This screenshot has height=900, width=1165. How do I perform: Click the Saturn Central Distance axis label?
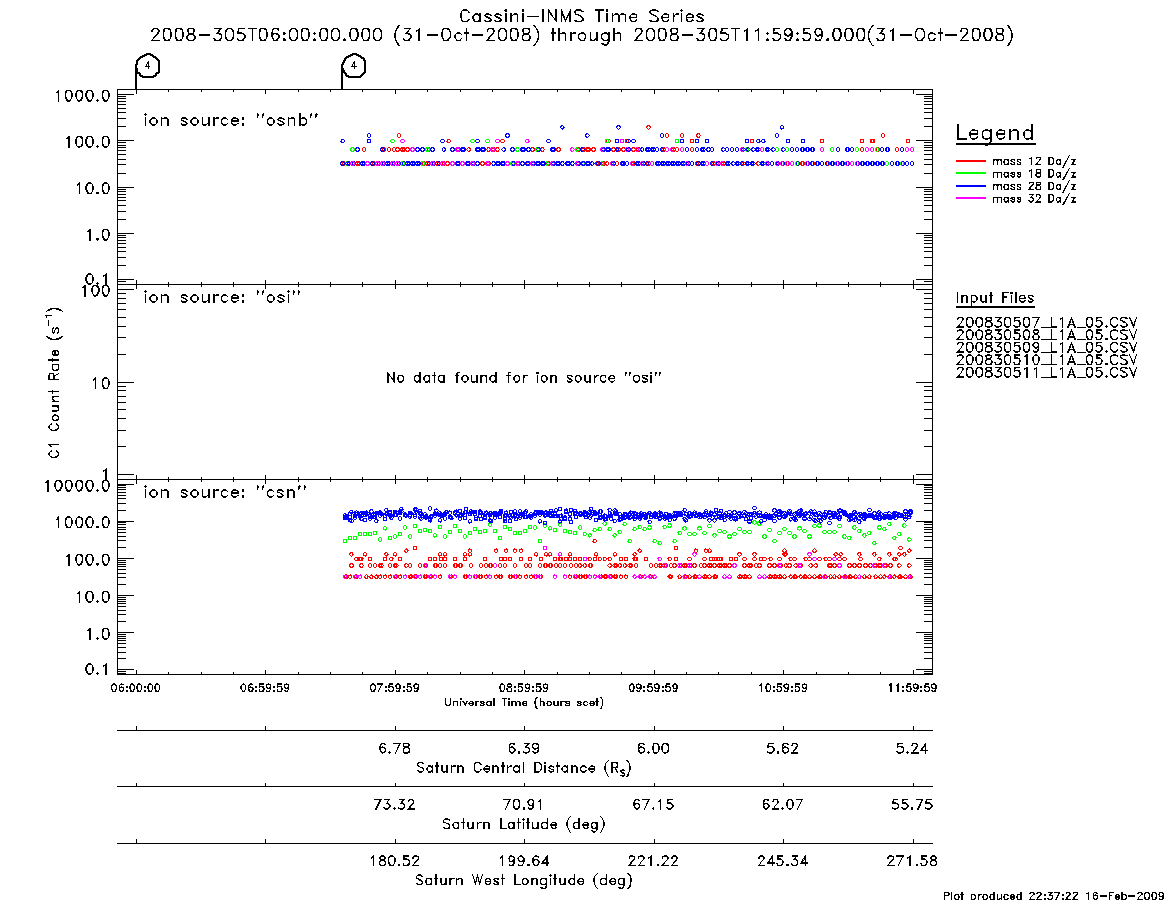(x=524, y=768)
